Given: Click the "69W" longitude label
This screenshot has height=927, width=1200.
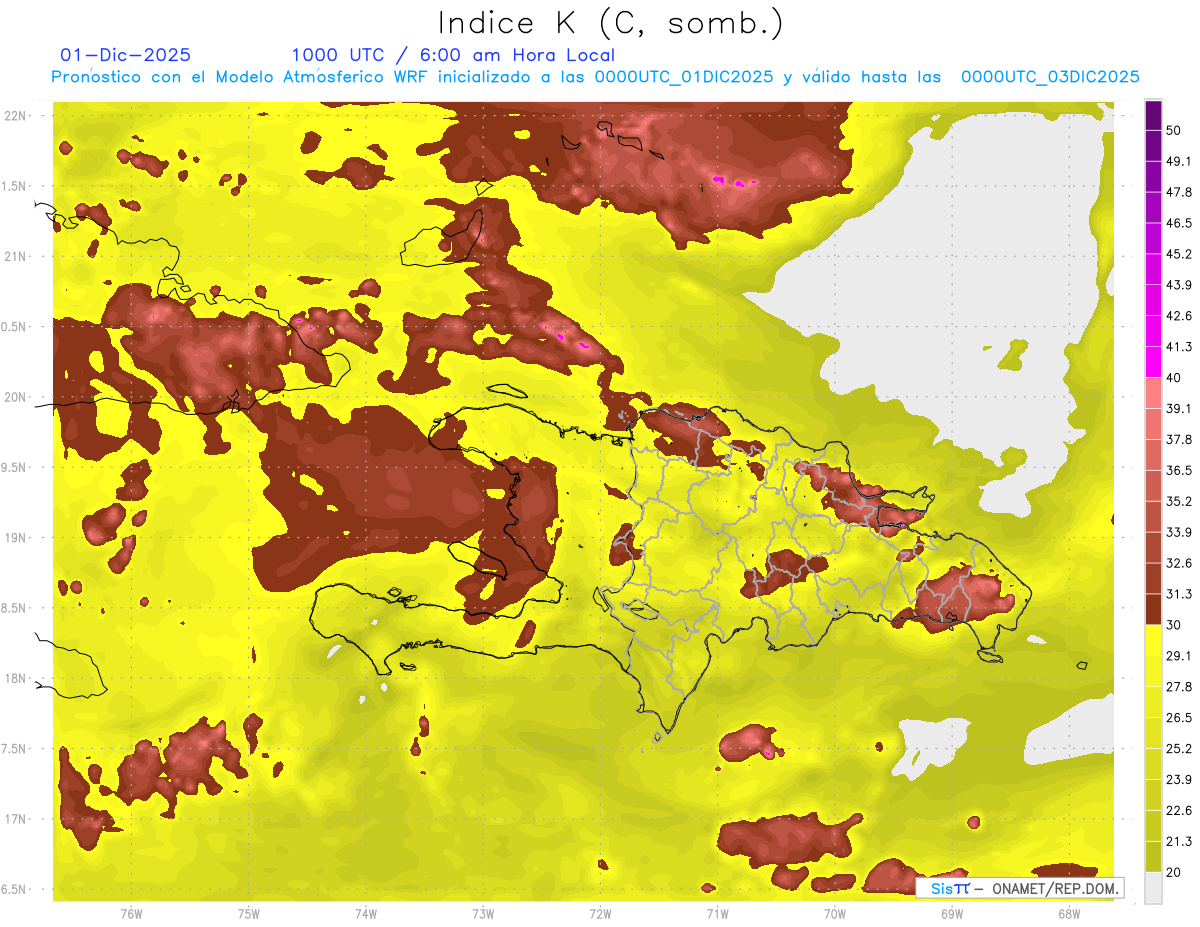Looking at the screenshot, I should [951, 913].
